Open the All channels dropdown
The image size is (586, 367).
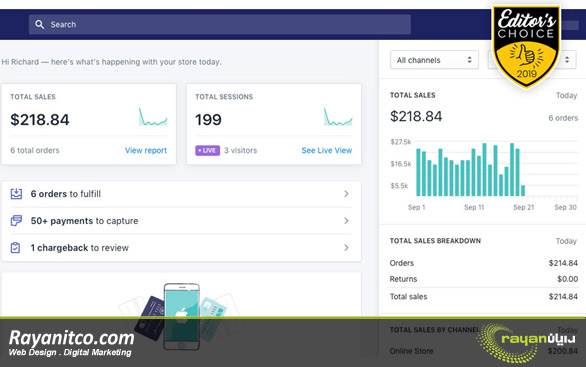[x=434, y=60]
